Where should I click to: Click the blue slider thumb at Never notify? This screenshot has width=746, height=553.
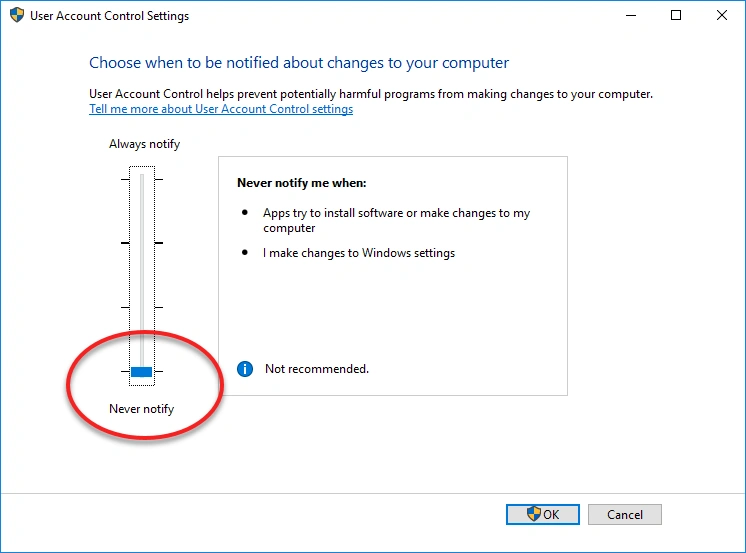[142, 372]
